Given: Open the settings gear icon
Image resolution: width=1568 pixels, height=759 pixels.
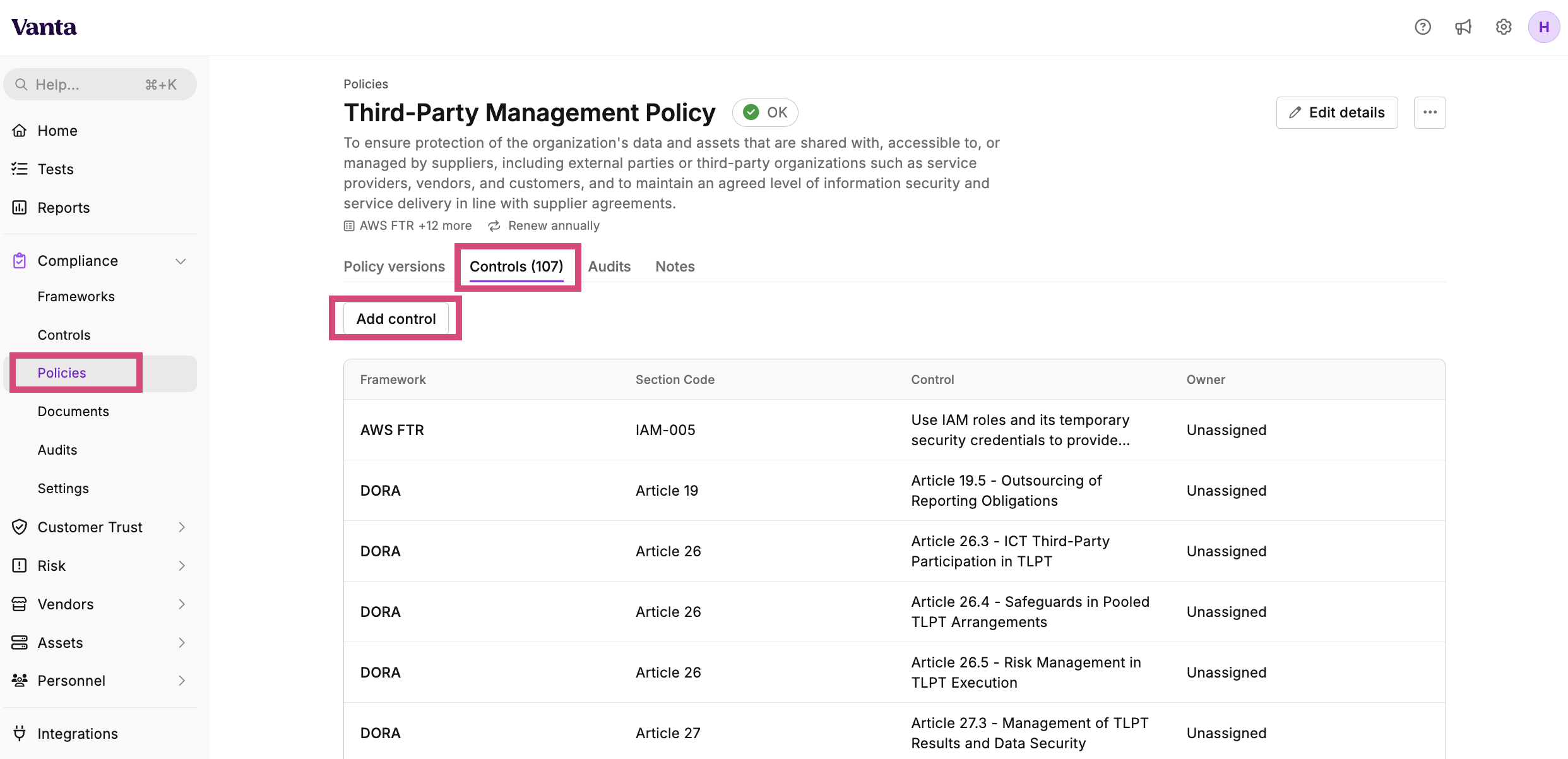Looking at the screenshot, I should tap(1504, 27).
